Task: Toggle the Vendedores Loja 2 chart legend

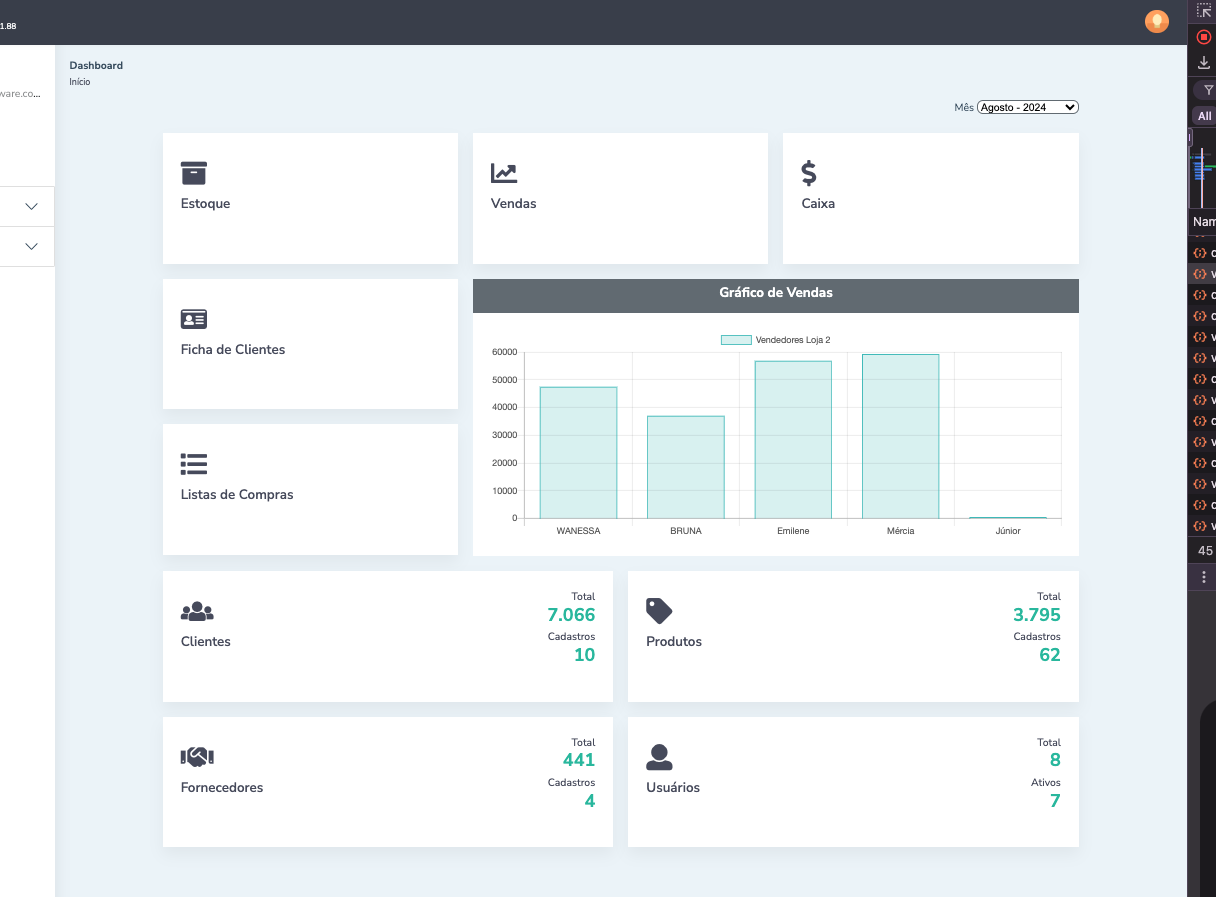Action: click(776, 340)
